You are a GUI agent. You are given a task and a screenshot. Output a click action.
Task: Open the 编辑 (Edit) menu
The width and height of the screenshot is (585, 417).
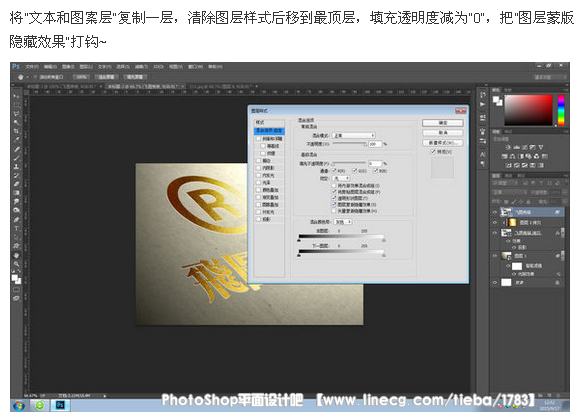(50, 67)
